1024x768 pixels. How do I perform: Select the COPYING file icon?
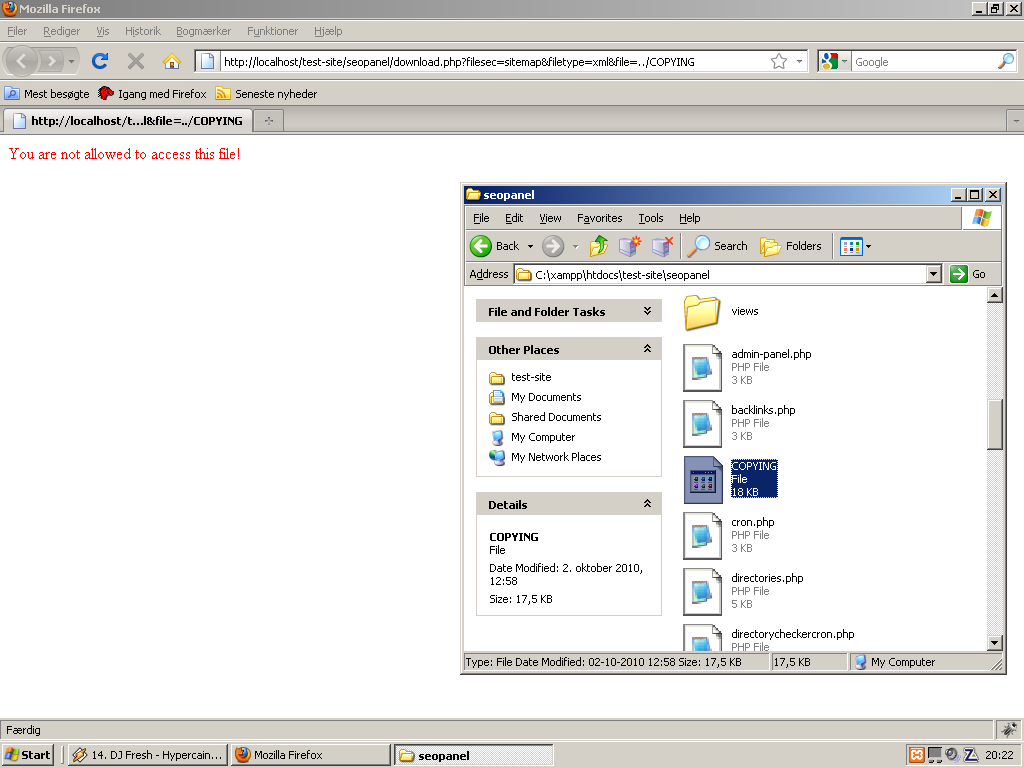[703, 480]
